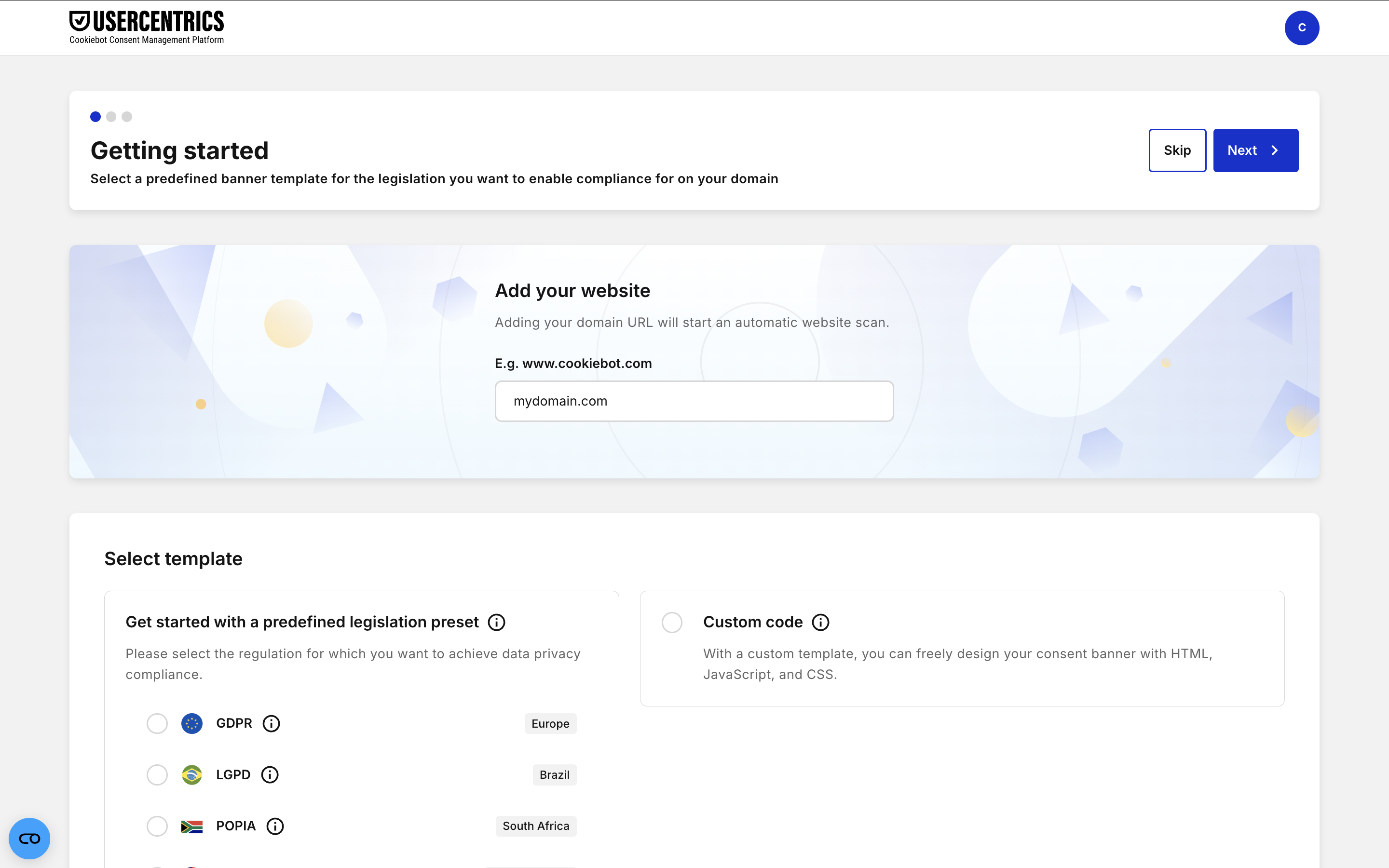Click the Usercentrics logo
This screenshot has height=868, width=1389.
click(146, 27)
